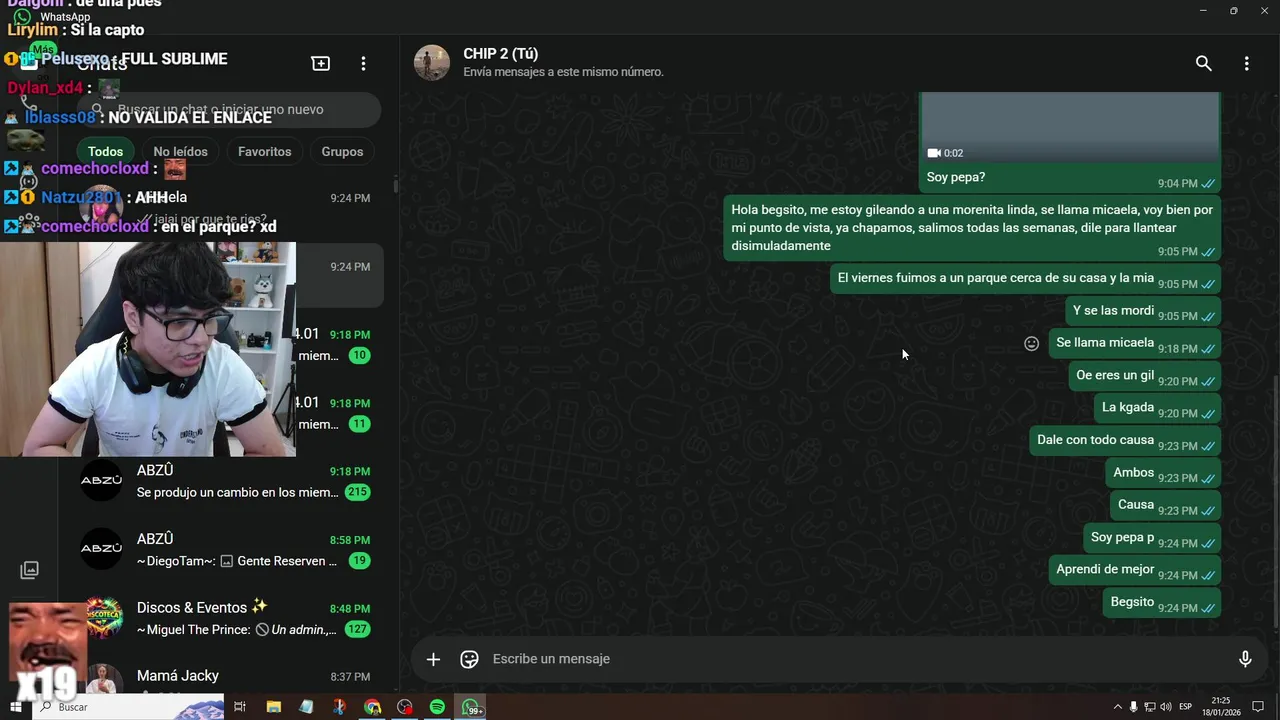Open the OBS recording icon on the taskbar
This screenshot has height=720, width=1280.
pos(404,707)
